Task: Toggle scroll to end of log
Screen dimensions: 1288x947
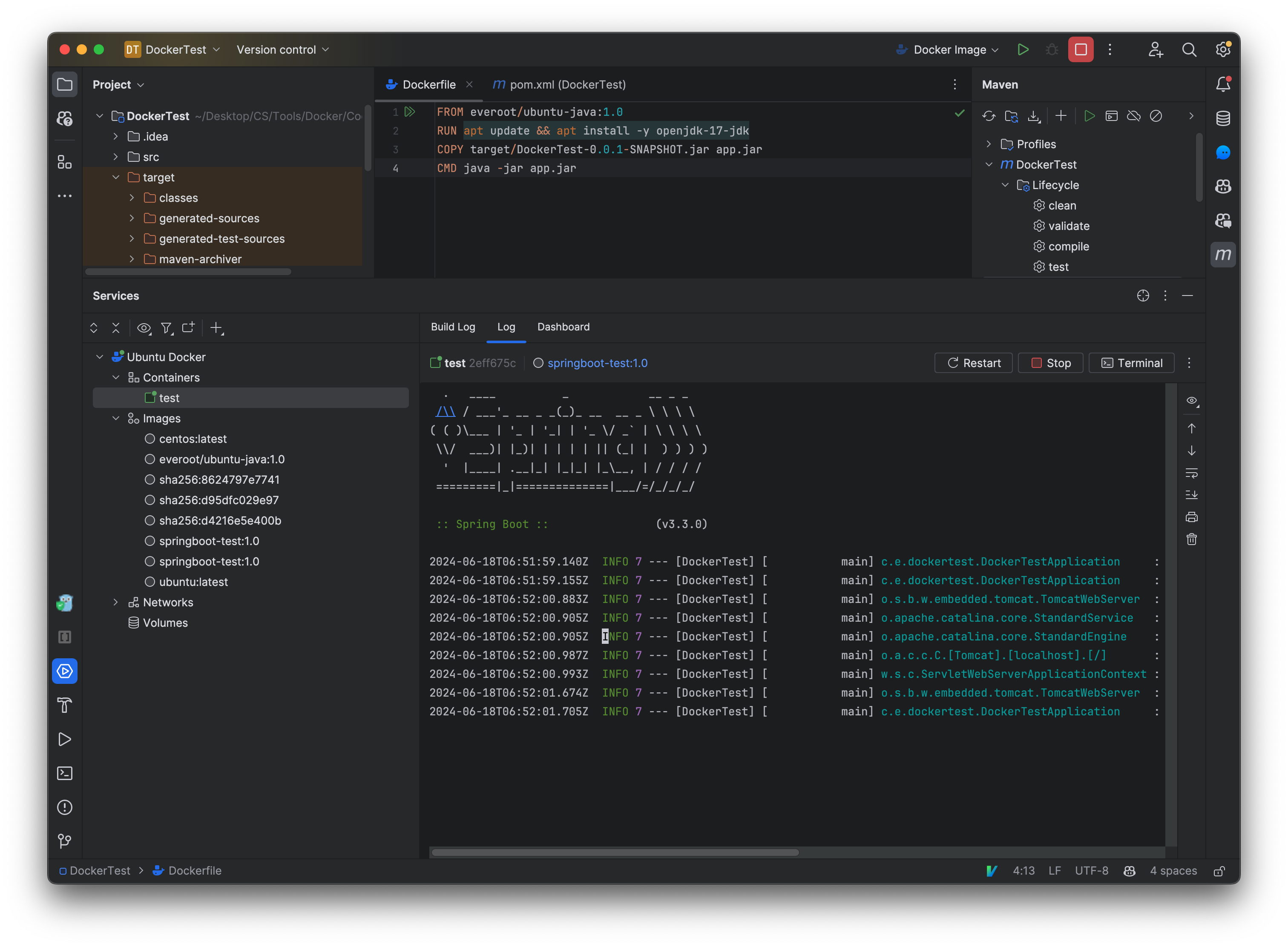Action: [x=1192, y=495]
